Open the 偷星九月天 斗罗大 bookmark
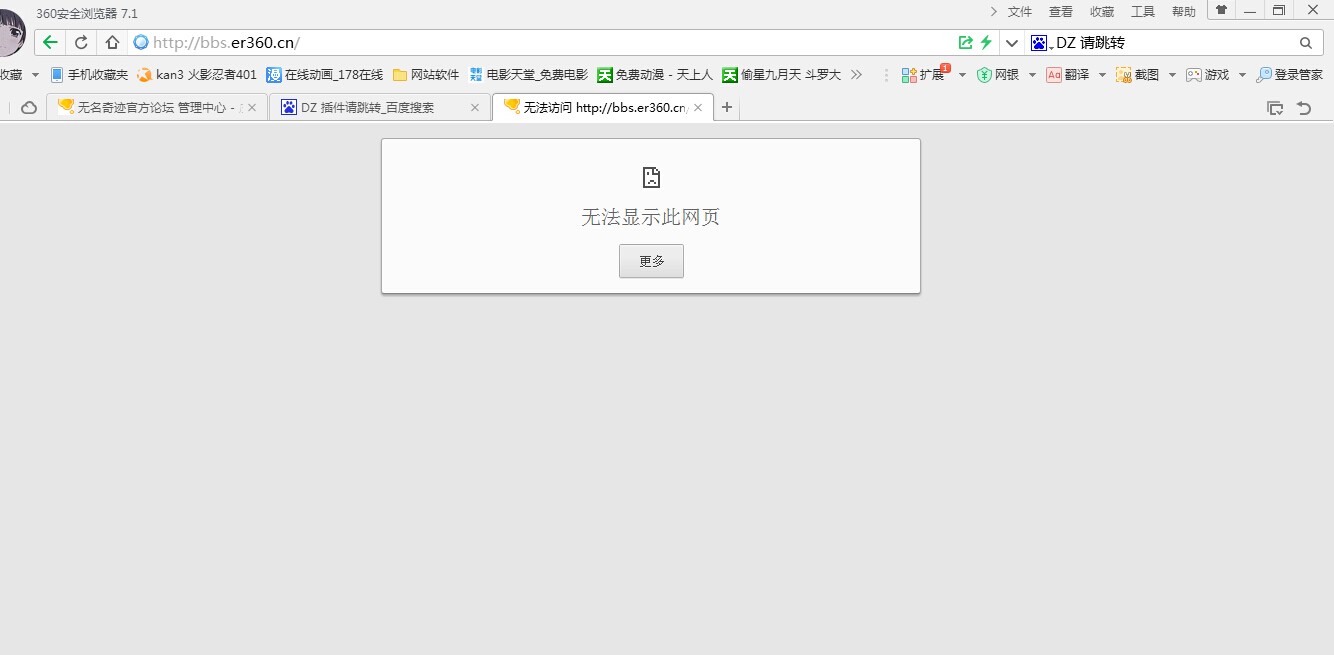Image resolution: width=1334 pixels, height=655 pixels. tap(782, 75)
